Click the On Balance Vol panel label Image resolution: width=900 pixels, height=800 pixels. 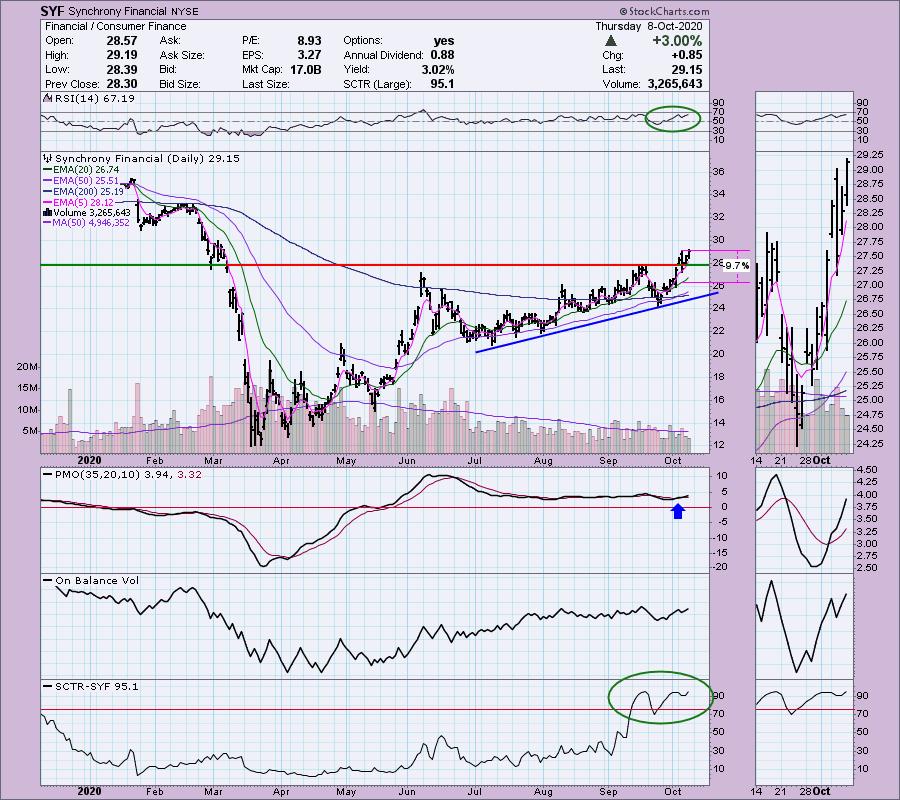[x=97, y=581]
